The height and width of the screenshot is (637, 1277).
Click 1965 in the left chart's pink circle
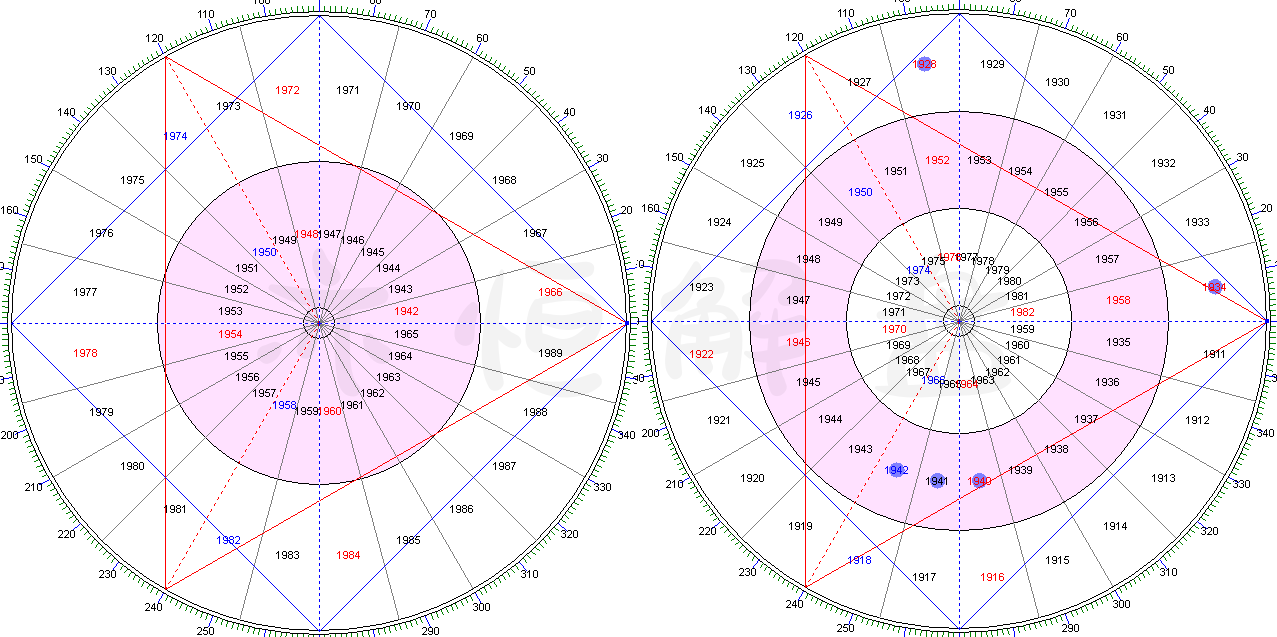406,334
